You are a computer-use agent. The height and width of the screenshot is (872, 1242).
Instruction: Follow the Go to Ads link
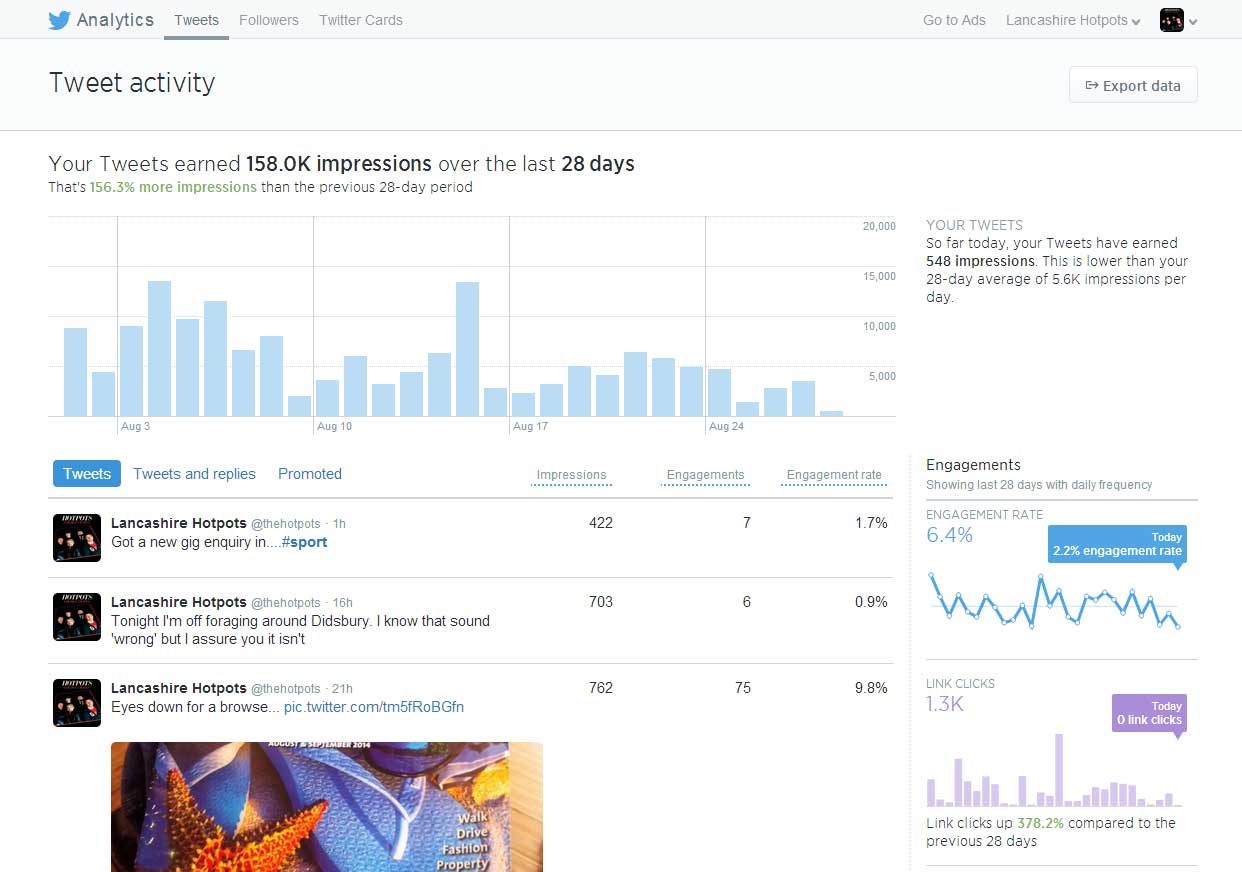(954, 20)
